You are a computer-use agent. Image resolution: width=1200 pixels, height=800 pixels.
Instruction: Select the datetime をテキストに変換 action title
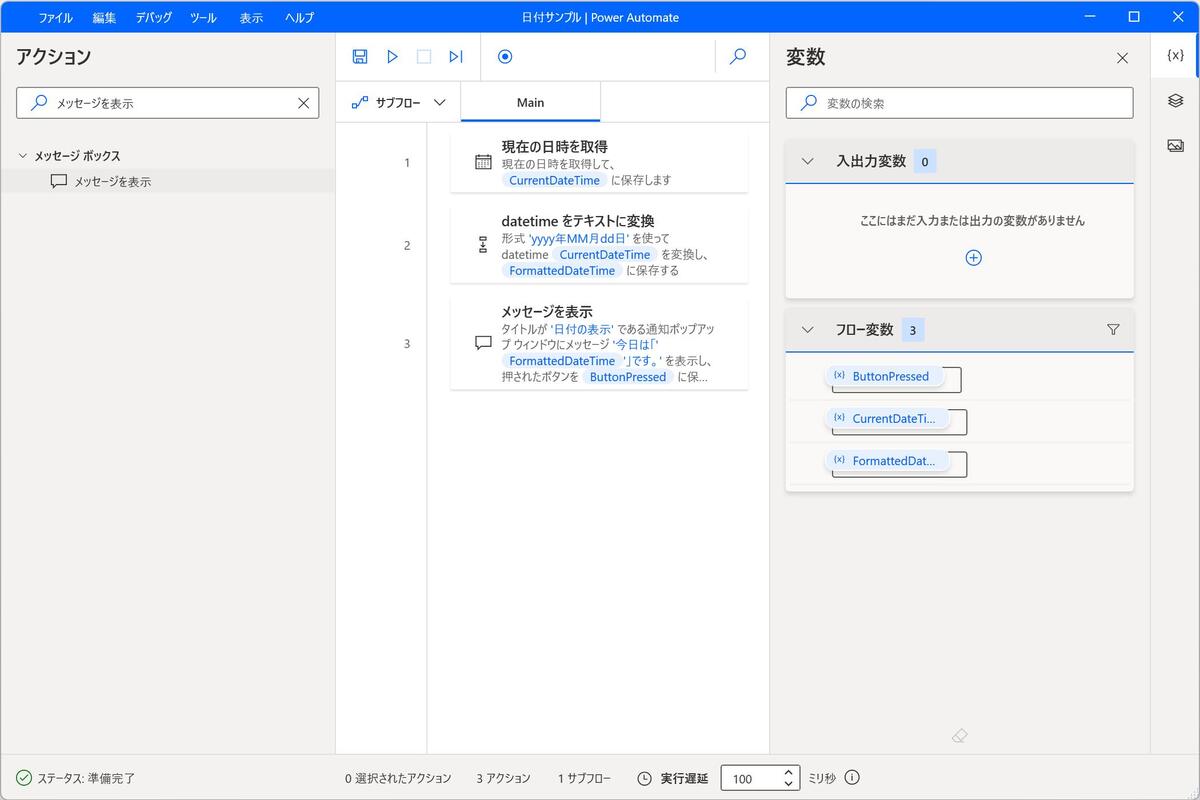click(x=578, y=221)
